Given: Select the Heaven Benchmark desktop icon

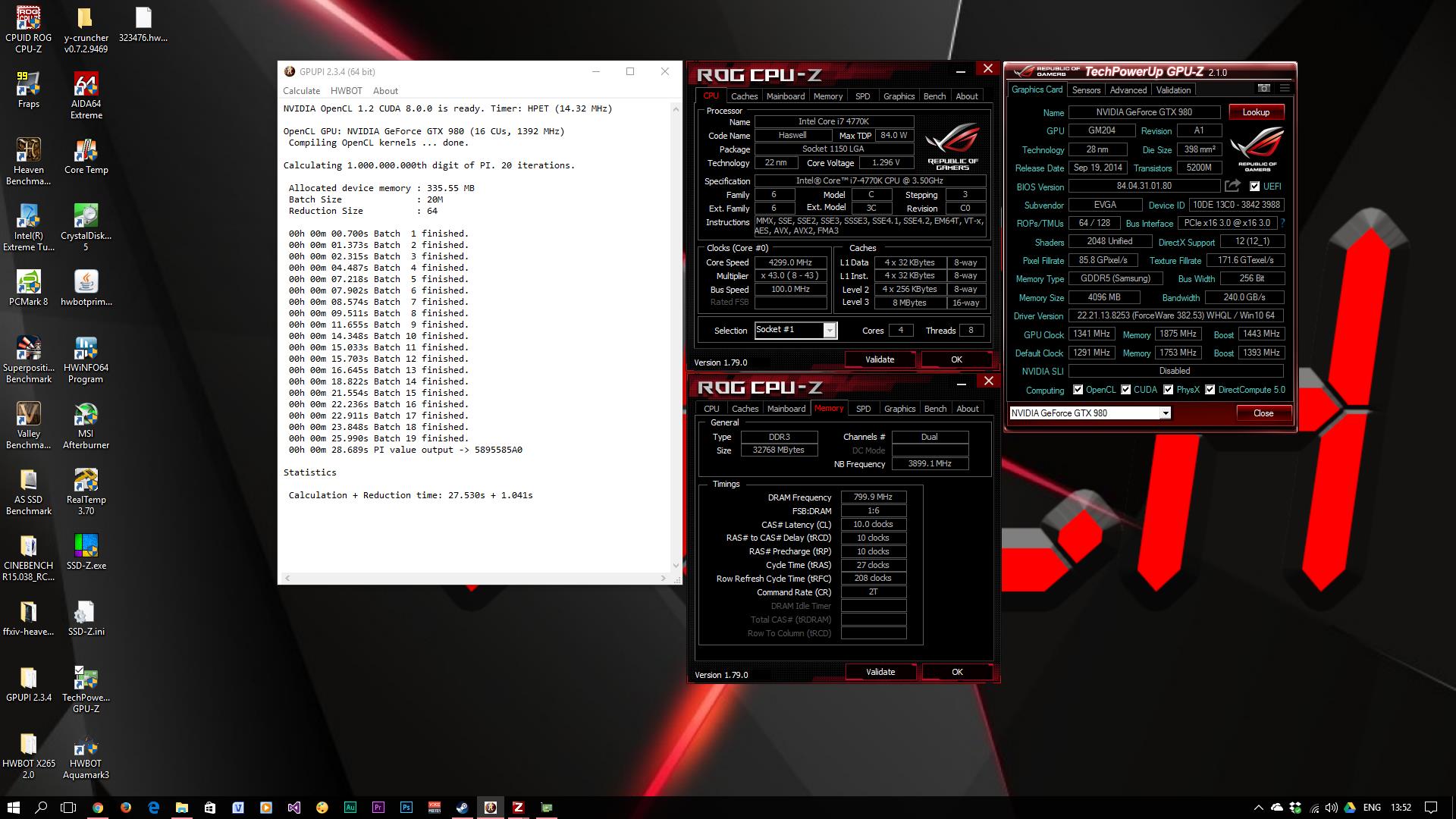Looking at the screenshot, I should pyautogui.click(x=29, y=162).
